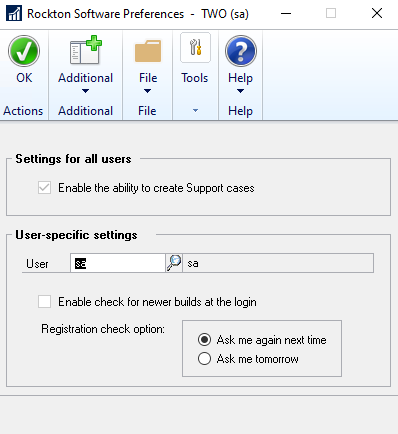
Task: Click into the User ID input field
Action: coord(118,263)
